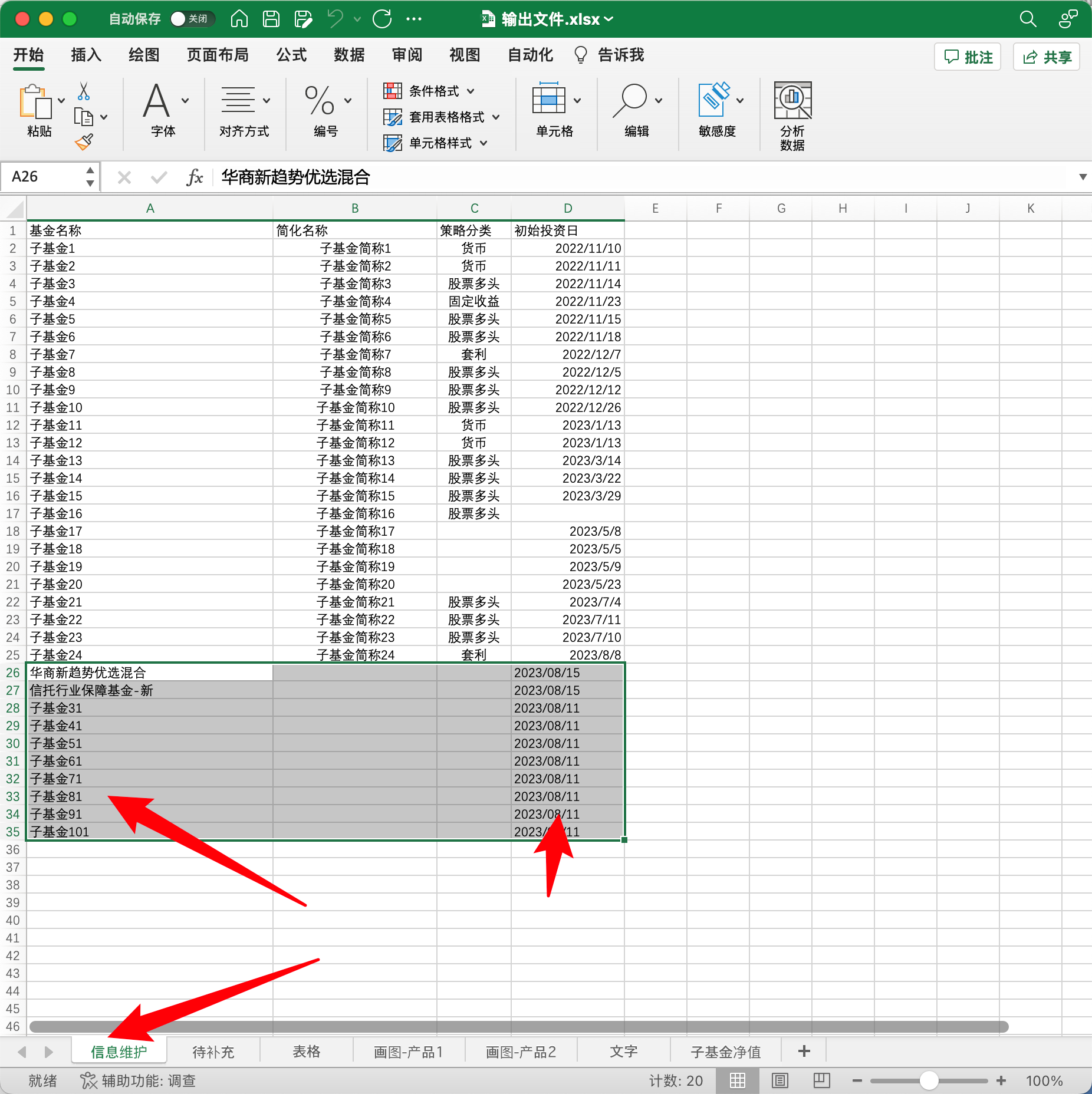Image resolution: width=1092 pixels, height=1094 pixels.
Task: Open the 套用表格格式 dropdown
Action: tap(442, 117)
